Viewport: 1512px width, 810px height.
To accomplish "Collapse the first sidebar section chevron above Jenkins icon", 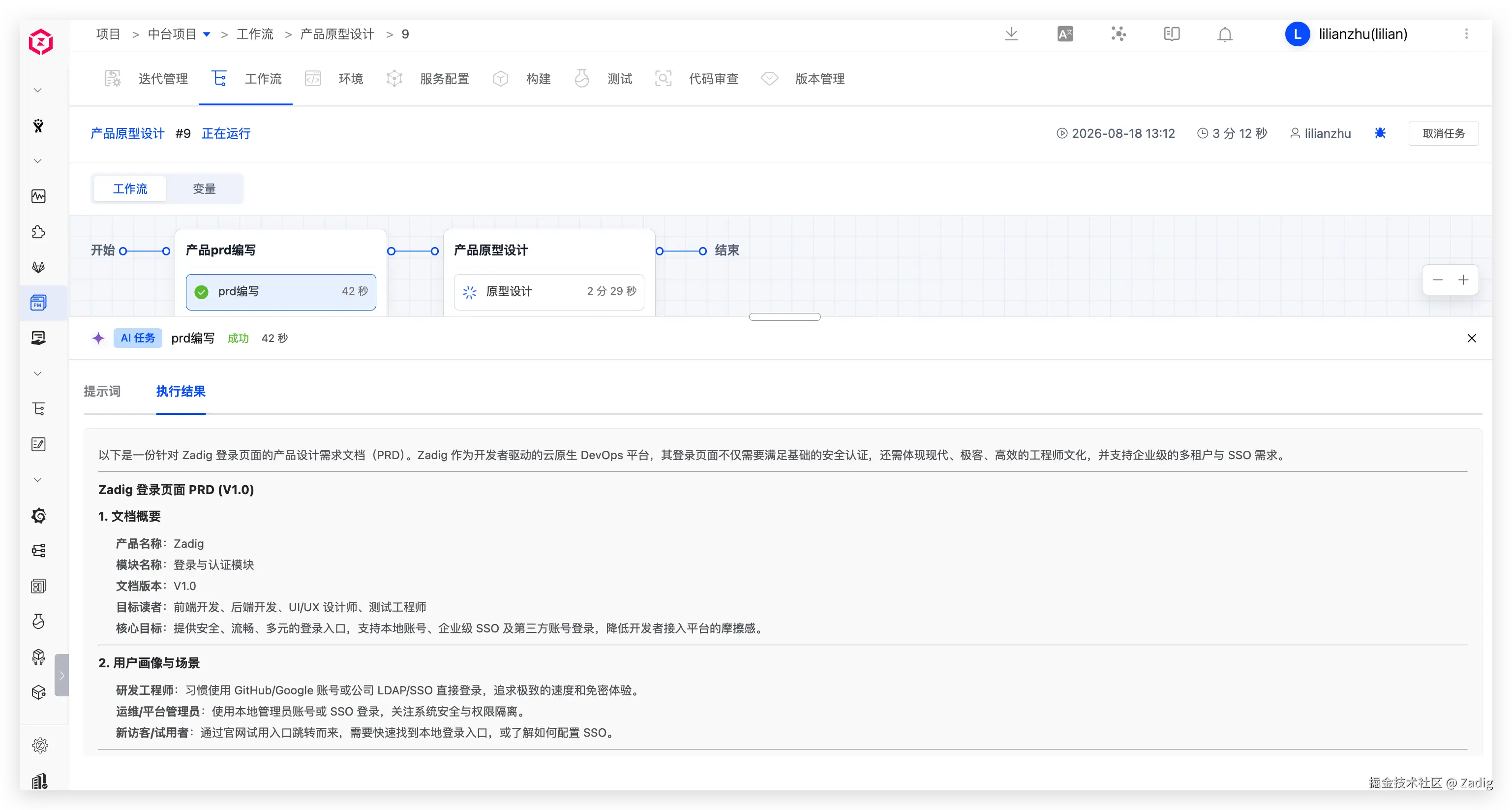I will [37, 90].
